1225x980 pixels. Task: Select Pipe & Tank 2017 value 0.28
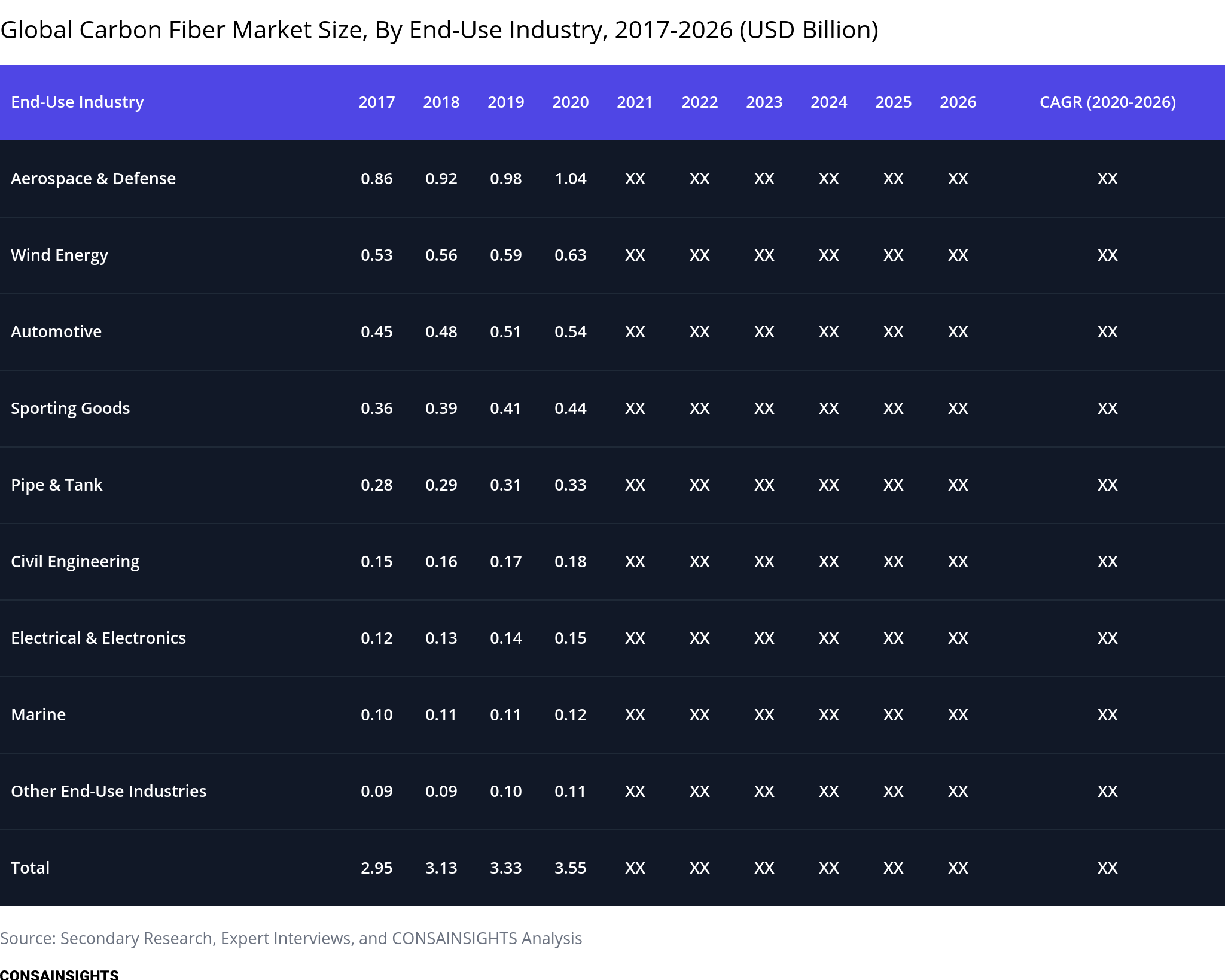pyautogui.click(x=377, y=485)
